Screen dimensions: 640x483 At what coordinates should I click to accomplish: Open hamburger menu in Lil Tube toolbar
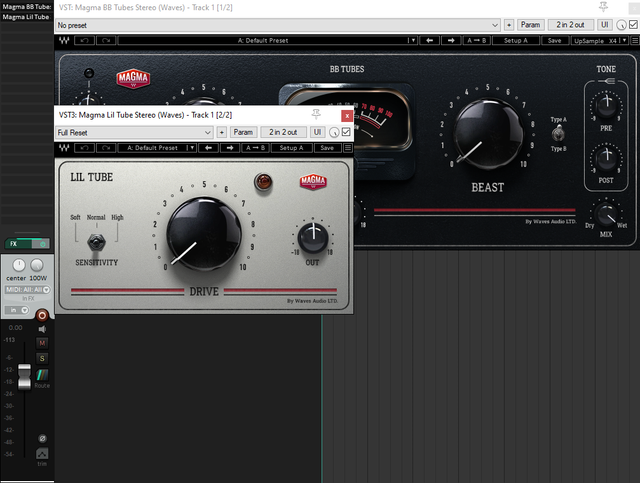348,148
